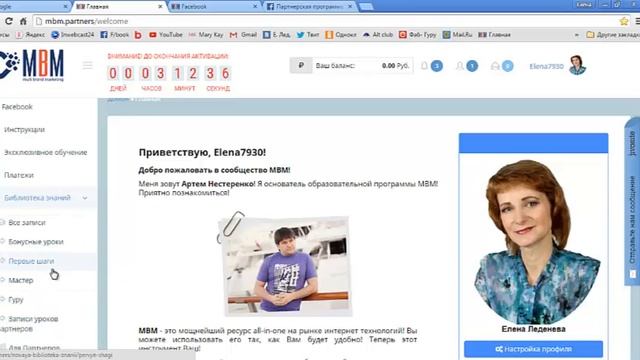
Task: Open Facebook in the left sidebar
Action: 17,107
